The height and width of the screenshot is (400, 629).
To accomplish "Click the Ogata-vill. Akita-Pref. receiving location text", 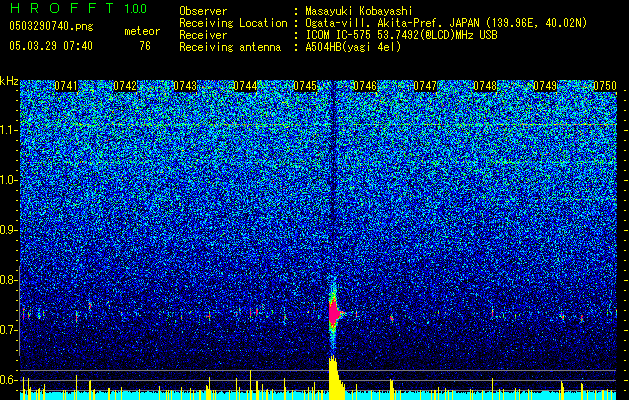I will (446, 23).
